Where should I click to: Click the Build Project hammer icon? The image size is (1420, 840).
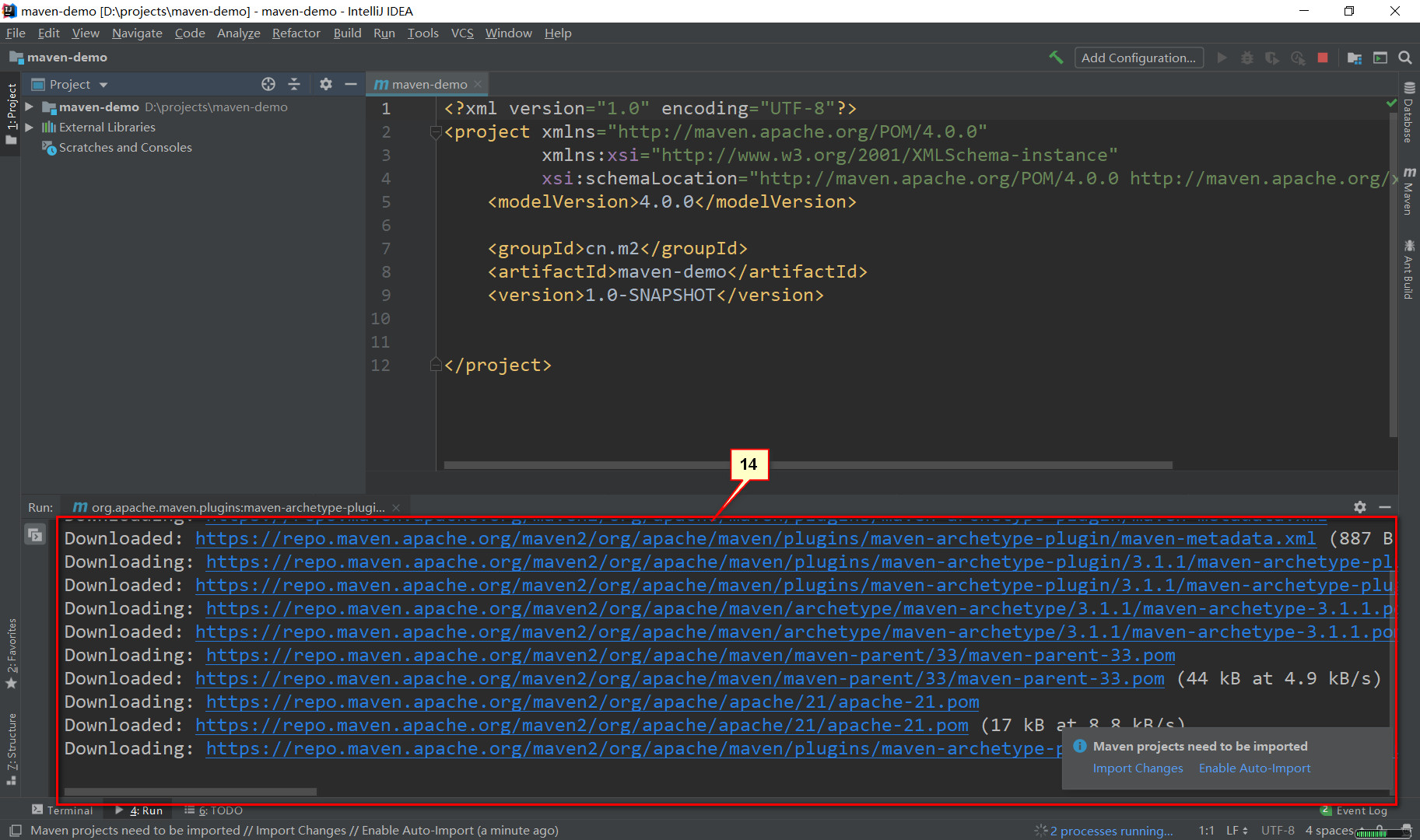[x=1056, y=58]
